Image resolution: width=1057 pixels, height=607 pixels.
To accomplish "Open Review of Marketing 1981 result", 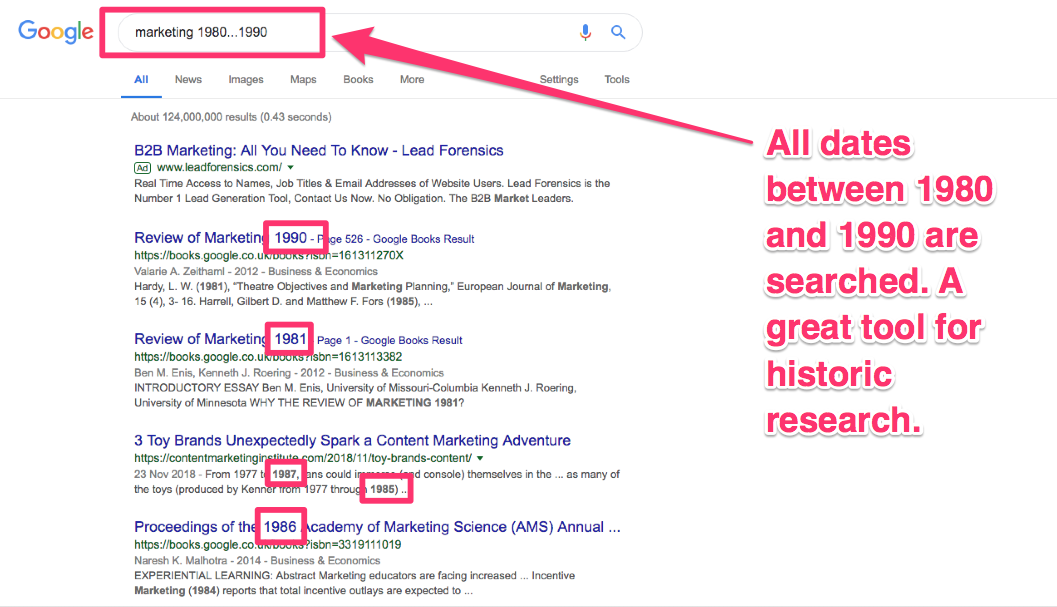I will [298, 339].
